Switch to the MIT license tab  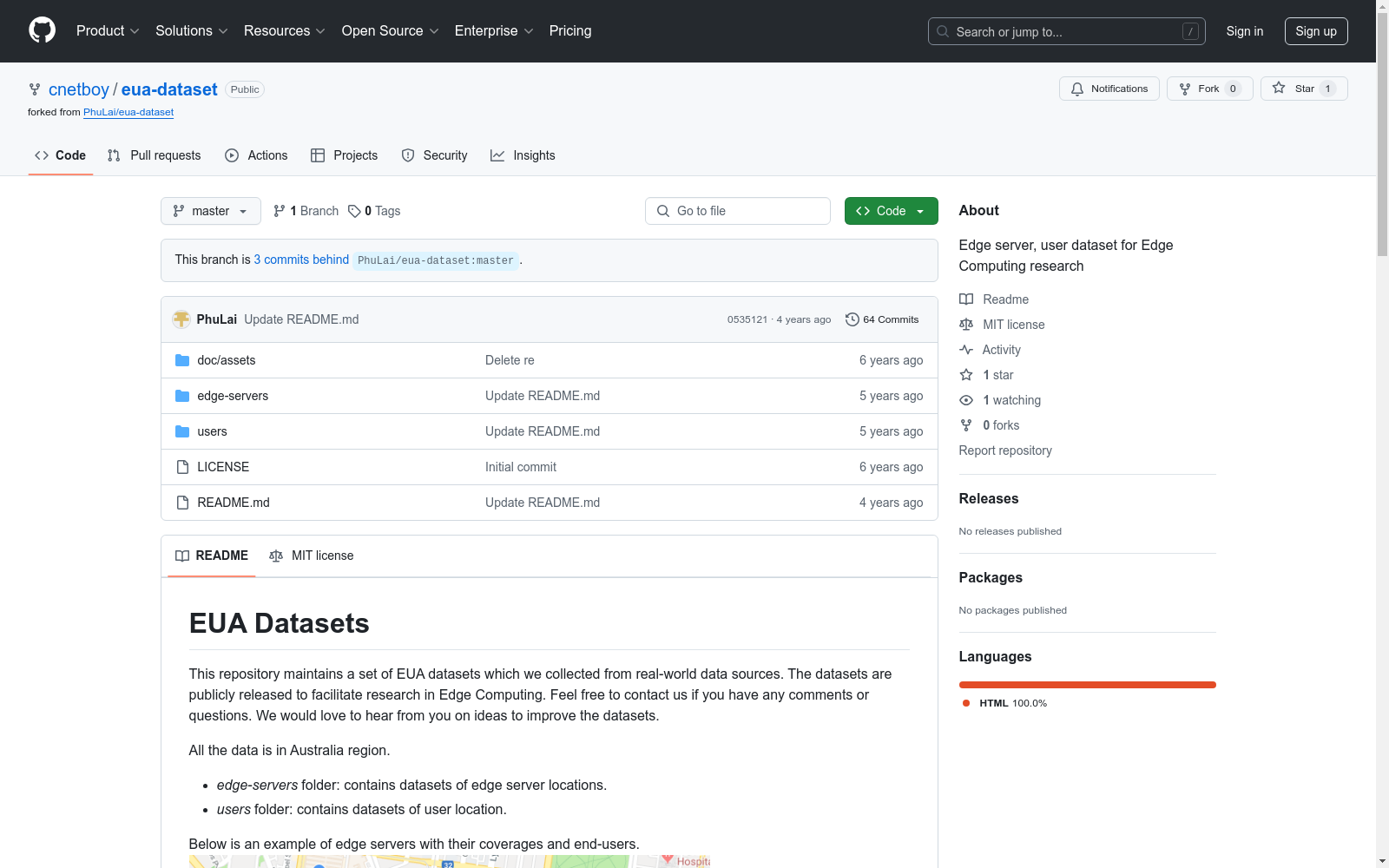tap(312, 556)
